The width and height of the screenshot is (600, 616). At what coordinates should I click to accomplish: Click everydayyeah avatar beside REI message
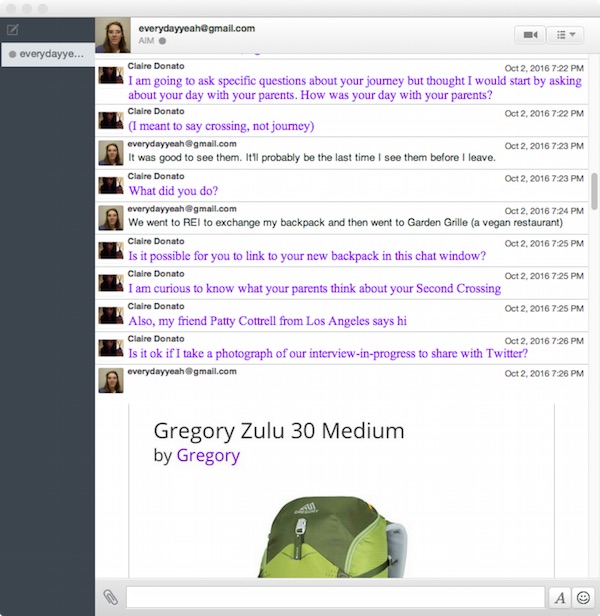[x=111, y=218]
